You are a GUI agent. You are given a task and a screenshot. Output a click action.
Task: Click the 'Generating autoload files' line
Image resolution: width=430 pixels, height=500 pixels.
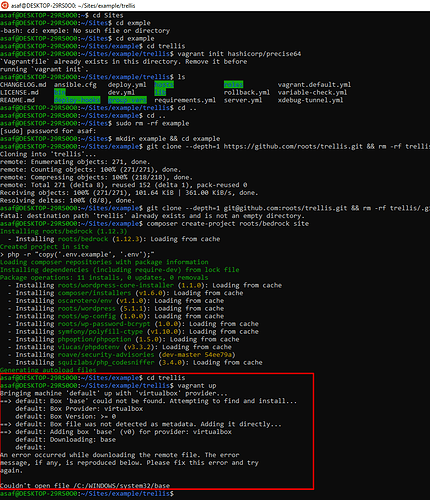click(48, 370)
